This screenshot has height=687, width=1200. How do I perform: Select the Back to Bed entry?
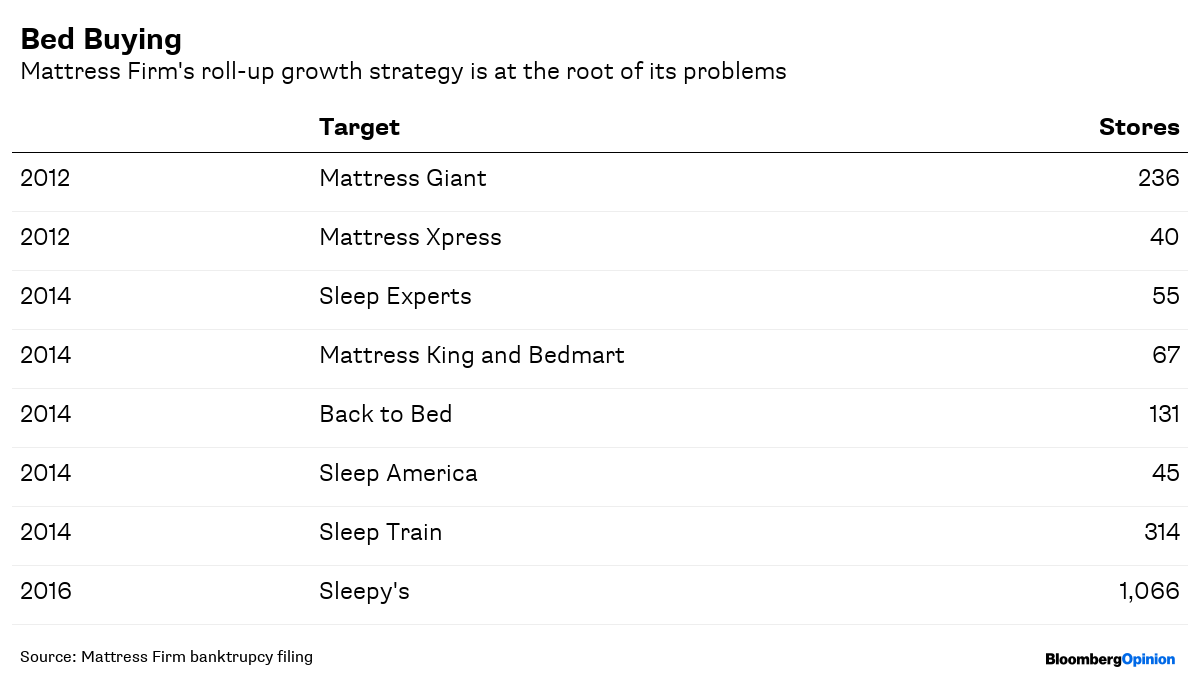click(x=386, y=414)
